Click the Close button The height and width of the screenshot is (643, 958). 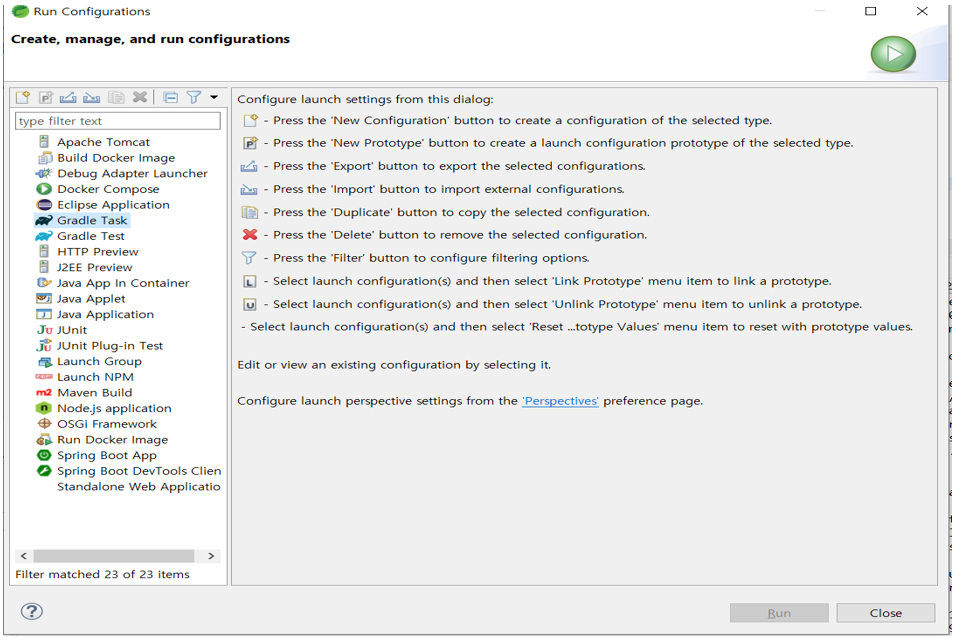[x=885, y=613]
